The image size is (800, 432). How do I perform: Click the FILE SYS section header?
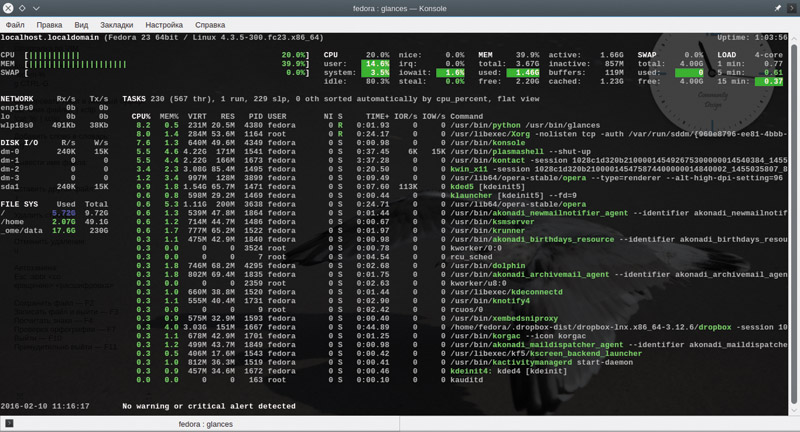tap(19, 204)
